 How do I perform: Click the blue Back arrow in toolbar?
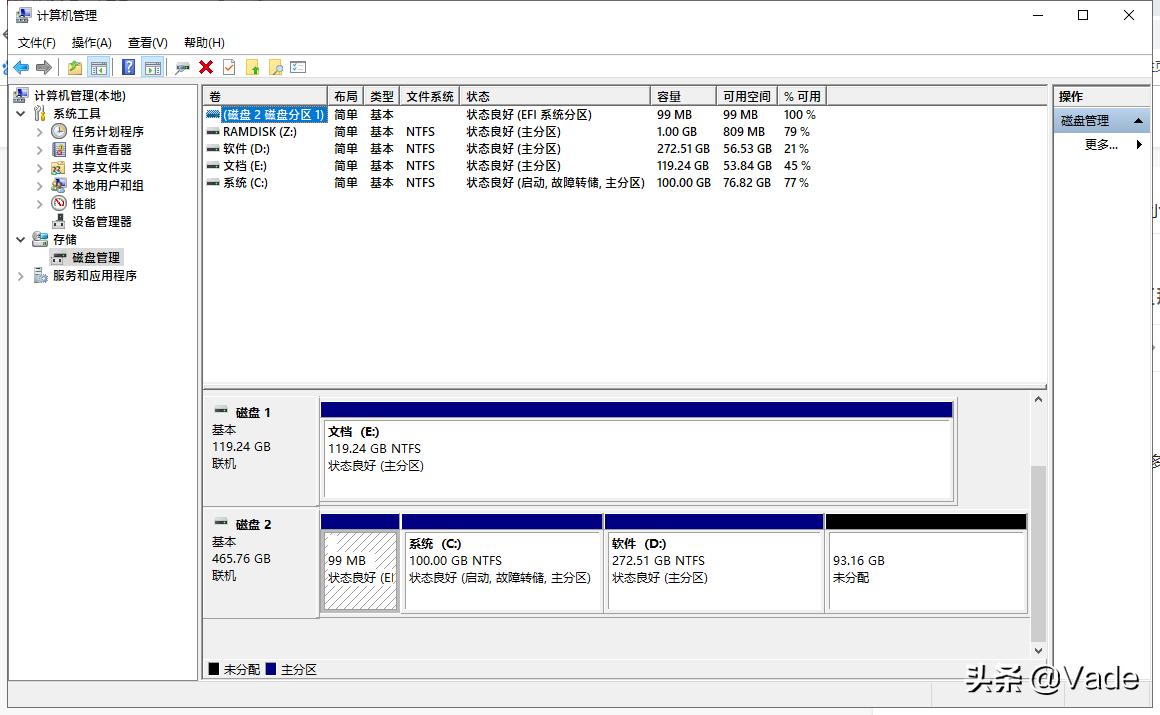(x=20, y=67)
